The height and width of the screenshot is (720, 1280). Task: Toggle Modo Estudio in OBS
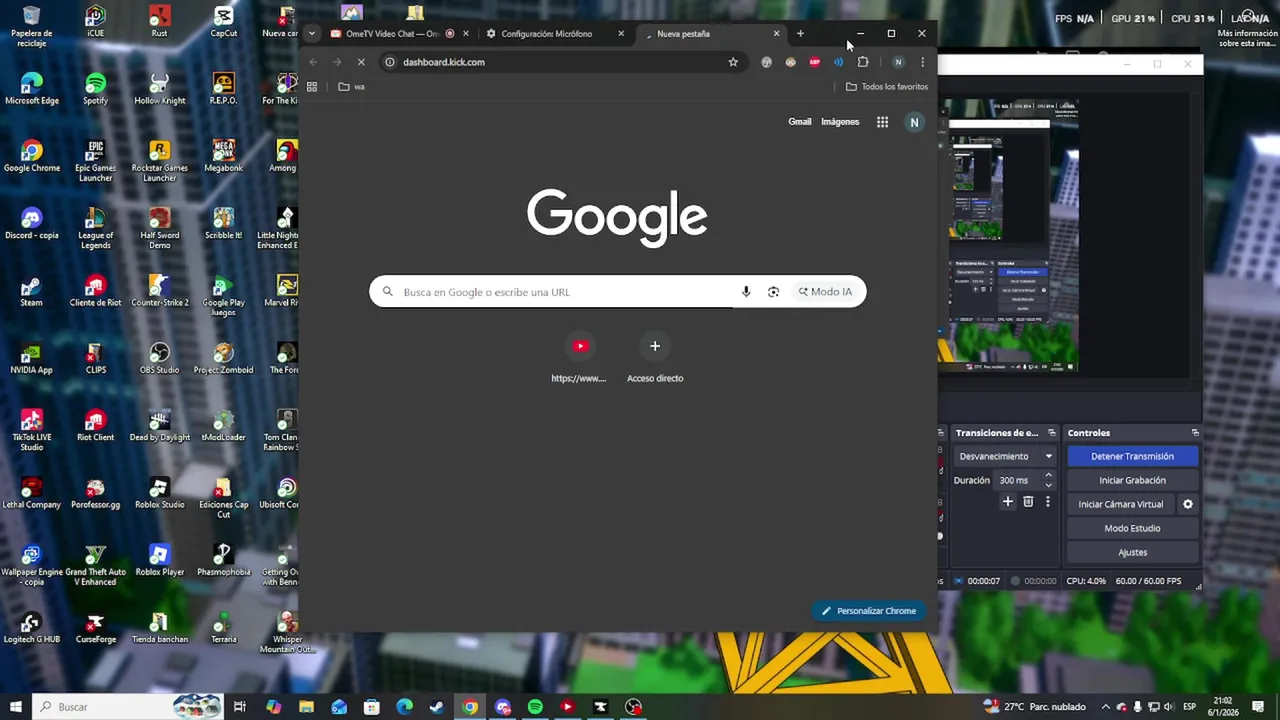tap(1132, 528)
